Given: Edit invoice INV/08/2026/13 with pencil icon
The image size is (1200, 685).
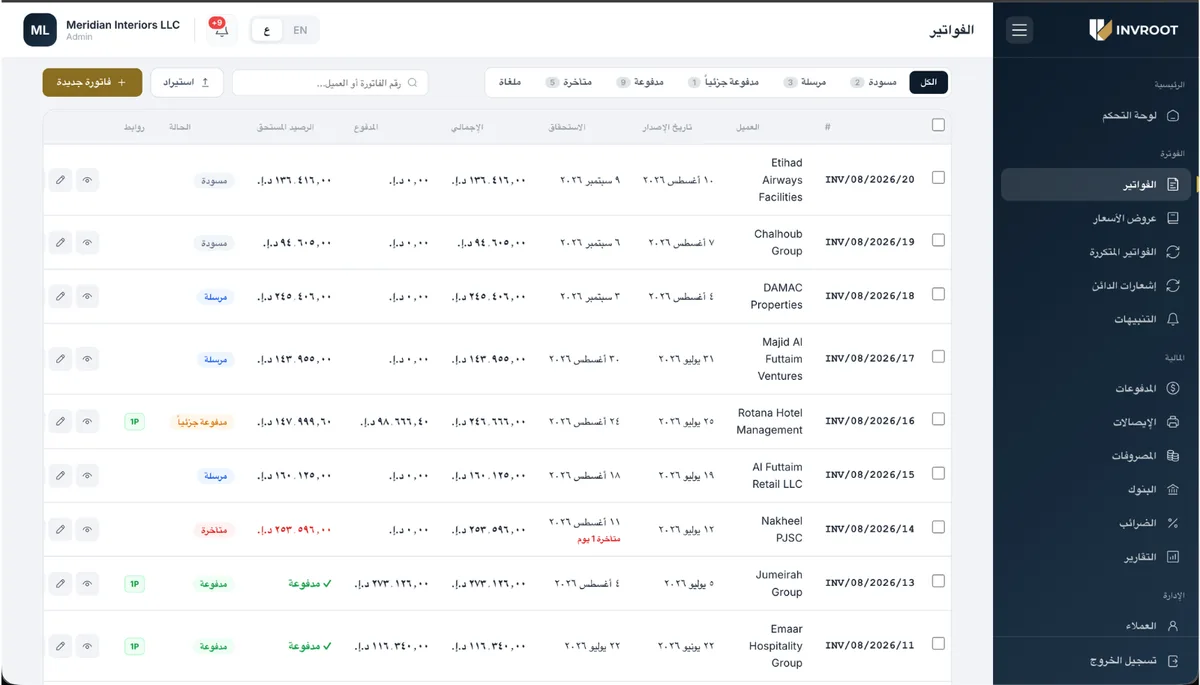Looking at the screenshot, I should [60, 583].
